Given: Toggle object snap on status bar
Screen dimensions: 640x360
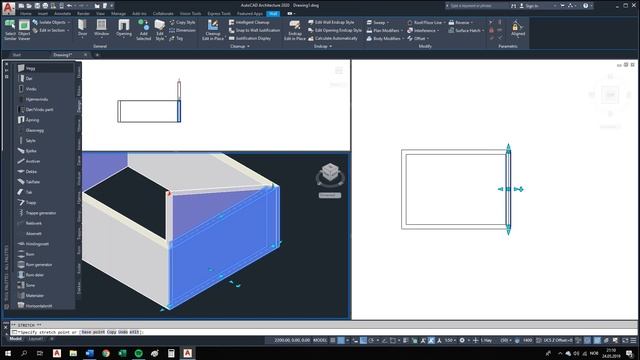Looking at the screenshot, I should tap(393, 340).
